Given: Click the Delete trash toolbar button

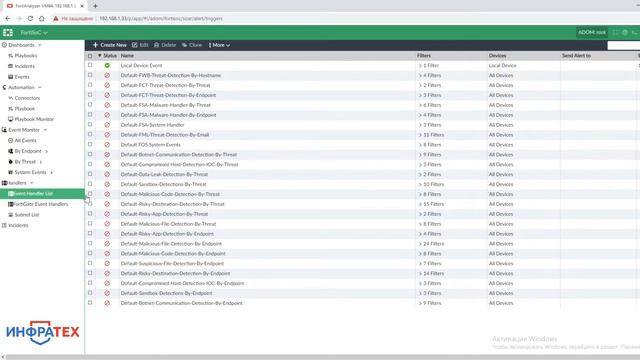Looking at the screenshot, I should [x=165, y=45].
